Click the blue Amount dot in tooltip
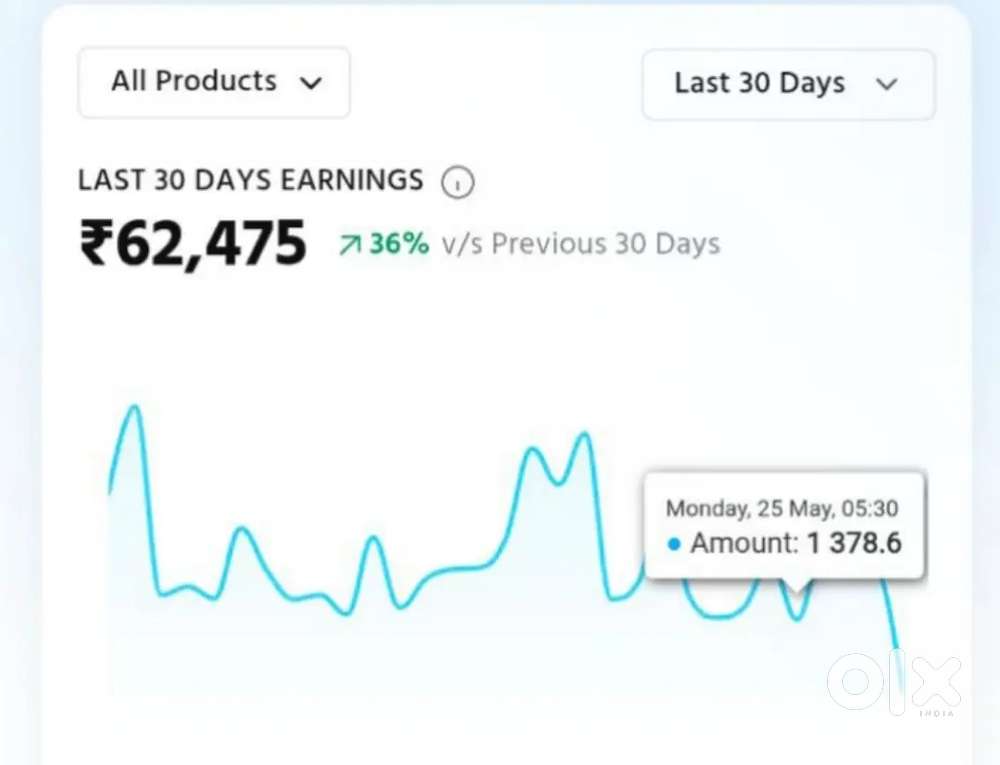1000x765 pixels. click(674, 544)
